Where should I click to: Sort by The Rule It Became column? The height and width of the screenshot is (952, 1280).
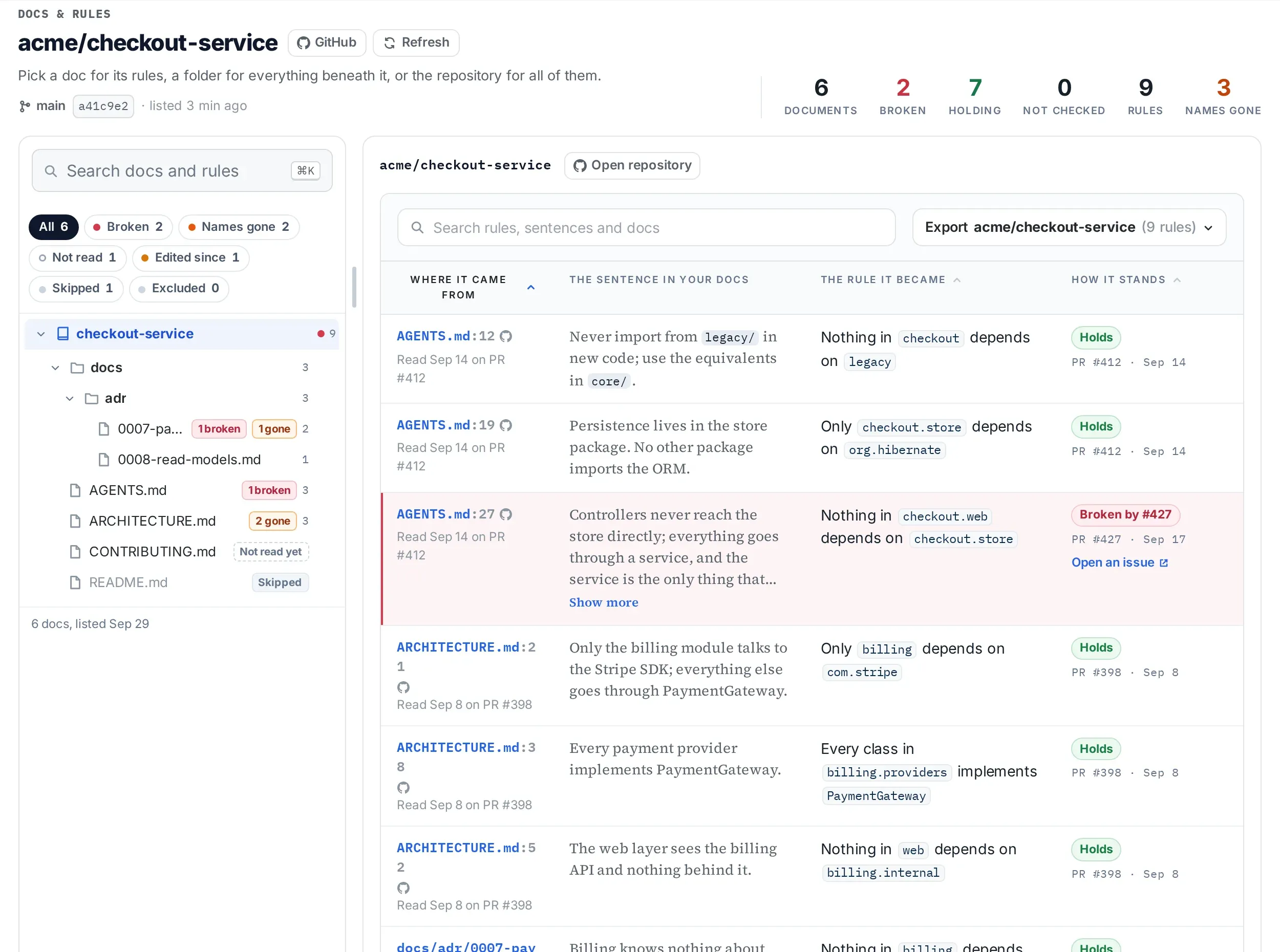(x=890, y=279)
